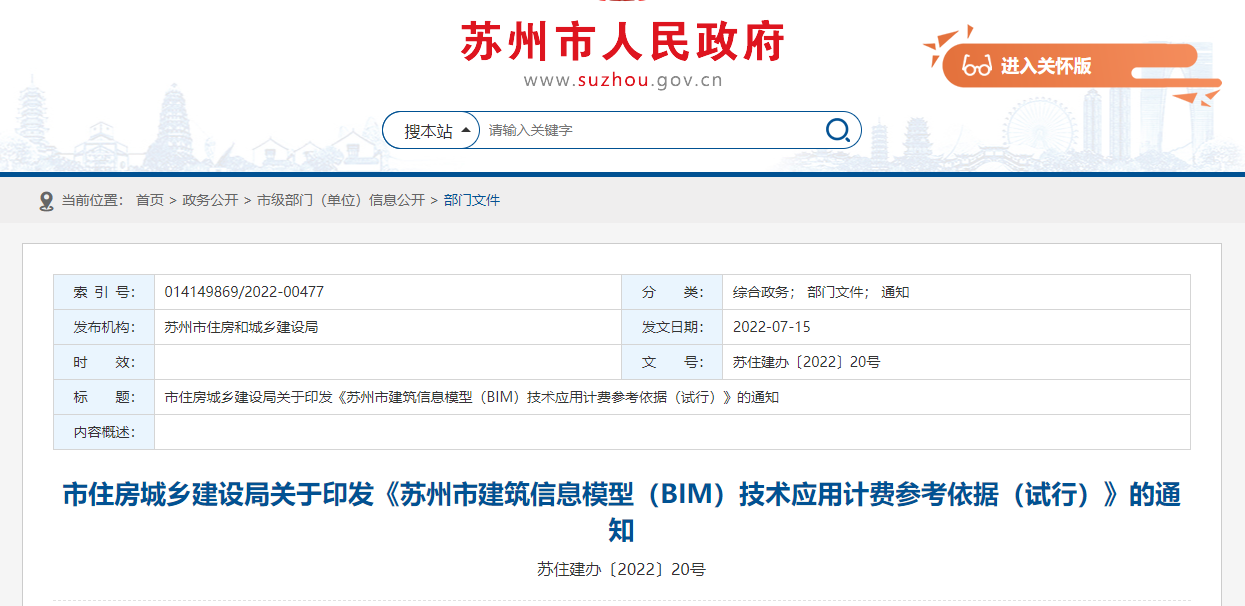1245x606 pixels.
Task: Click the 文 号 label cell
Action: 672,362
